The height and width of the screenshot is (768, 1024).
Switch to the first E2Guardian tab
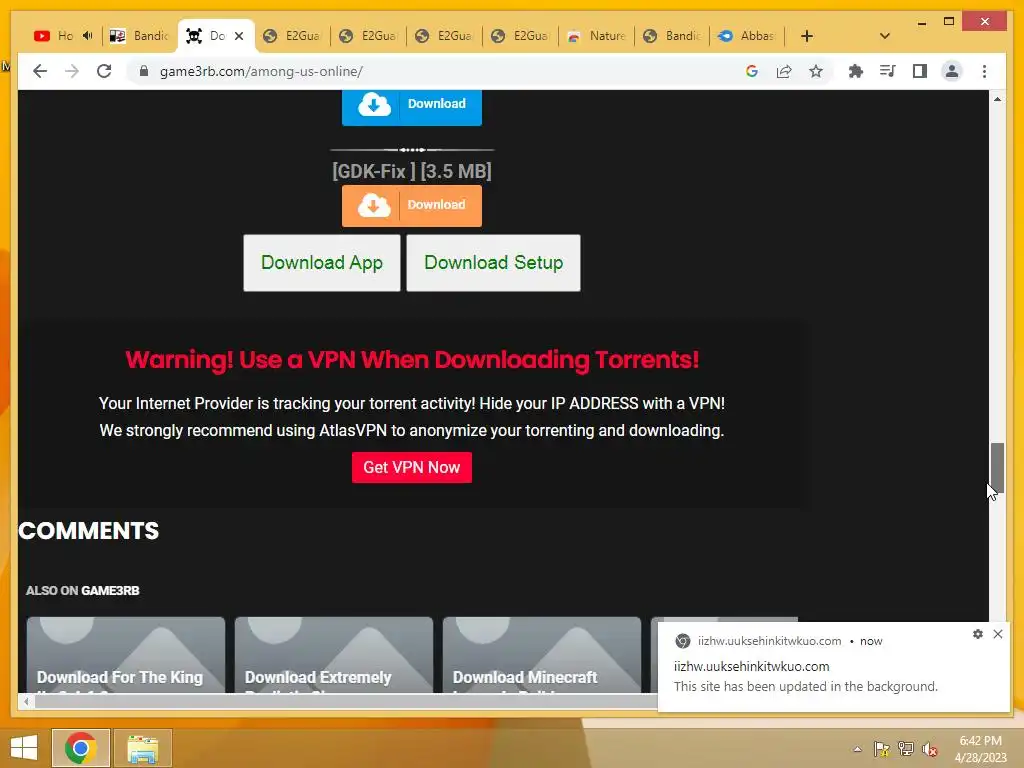[x=291, y=36]
